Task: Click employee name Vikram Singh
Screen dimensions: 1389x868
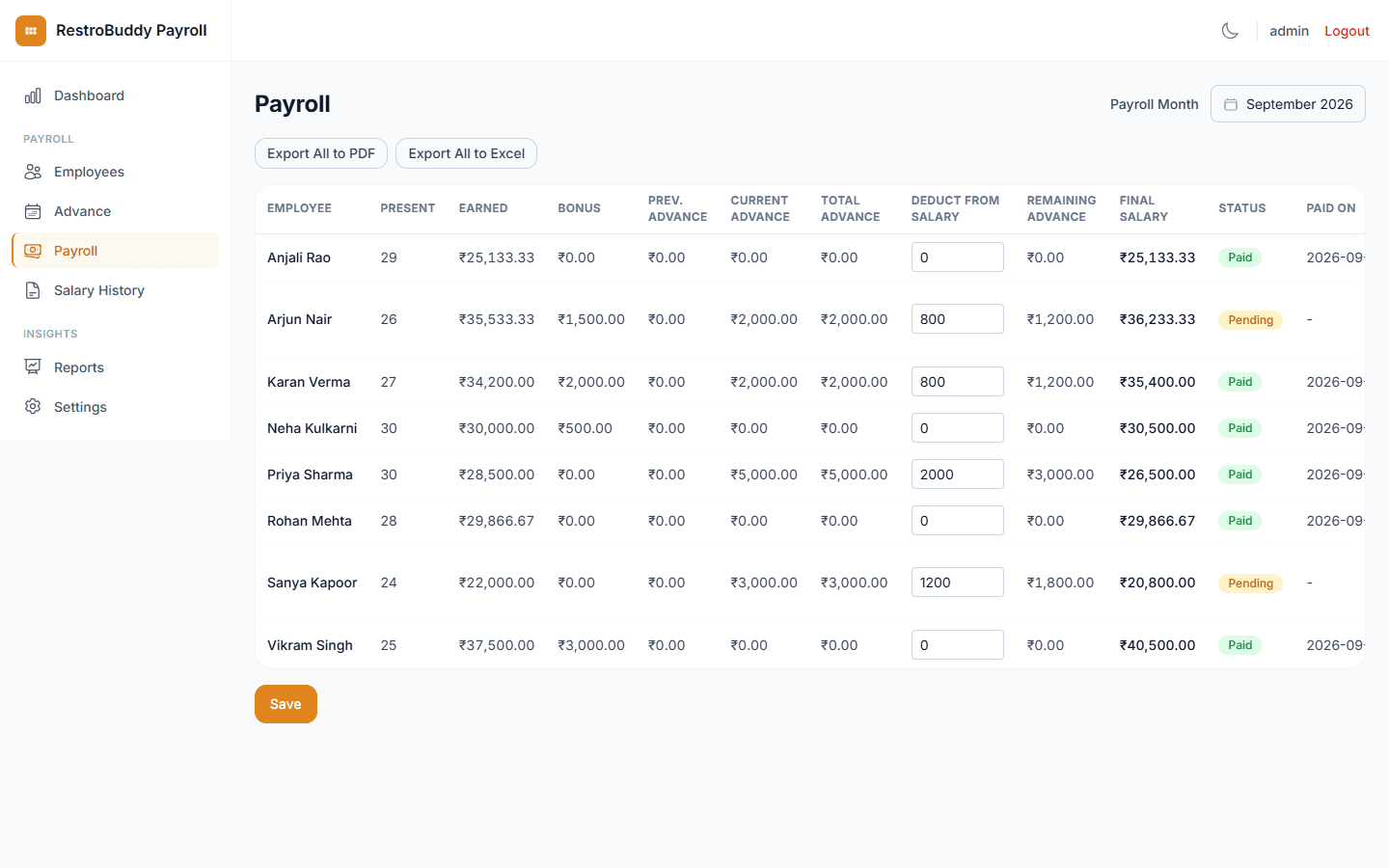Action: pyautogui.click(x=310, y=645)
